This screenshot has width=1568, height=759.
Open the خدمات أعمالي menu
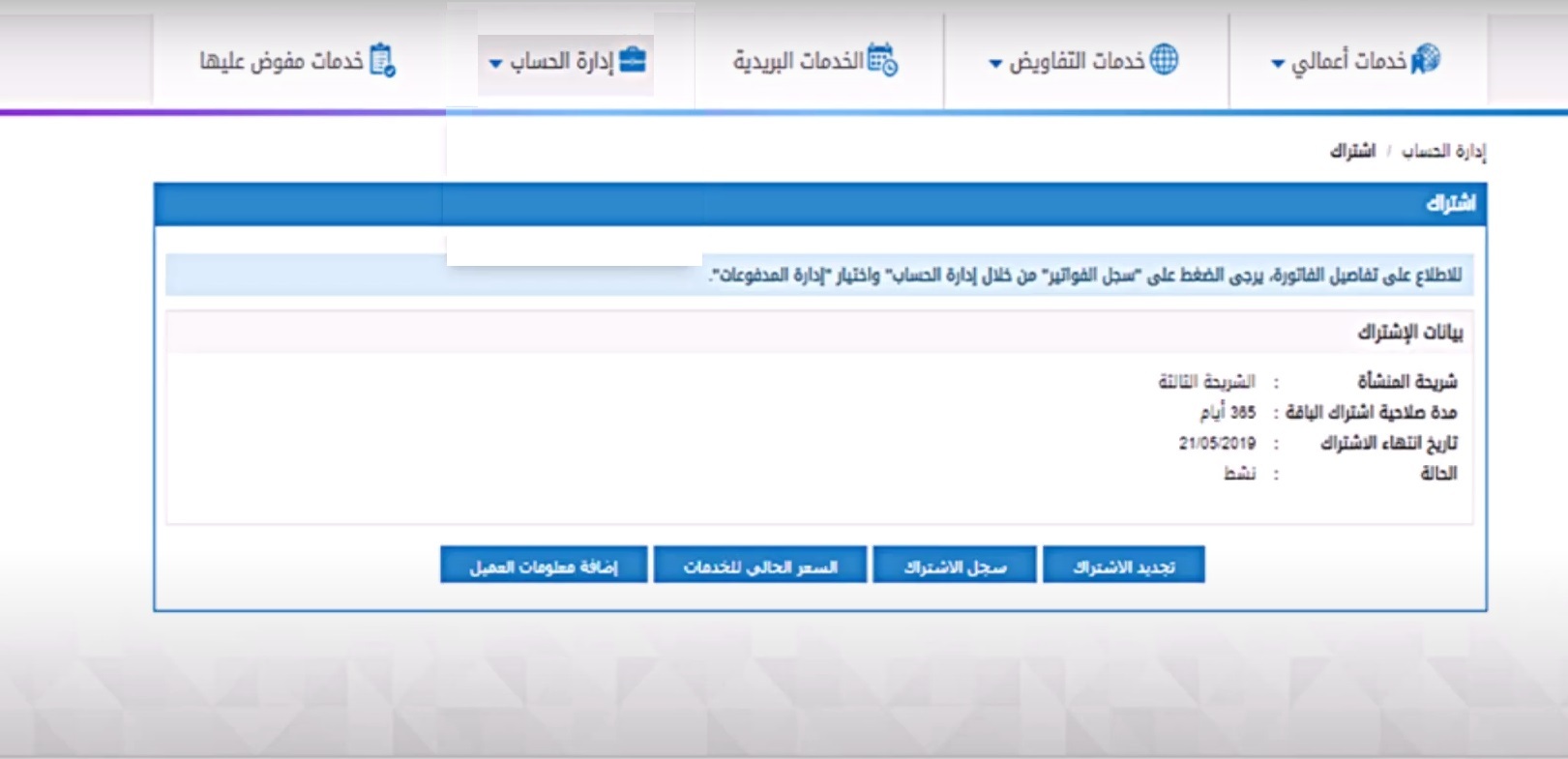(1355, 61)
